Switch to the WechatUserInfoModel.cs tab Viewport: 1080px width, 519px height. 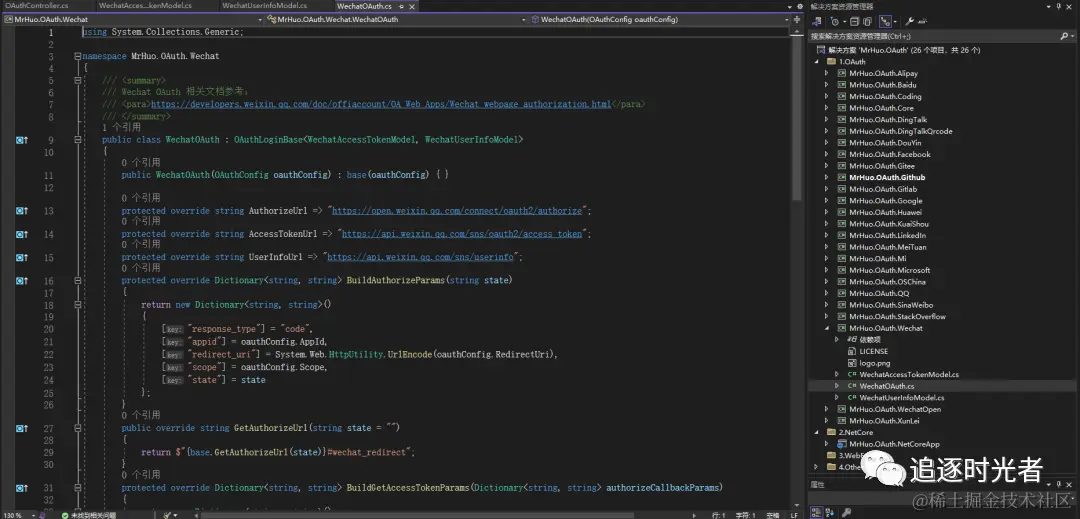pyautogui.click(x=264, y=6)
